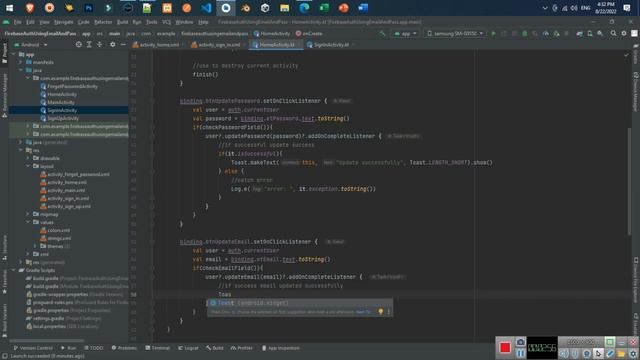Collapse the app module node
The height and width of the screenshot is (360, 640).
[13, 54]
